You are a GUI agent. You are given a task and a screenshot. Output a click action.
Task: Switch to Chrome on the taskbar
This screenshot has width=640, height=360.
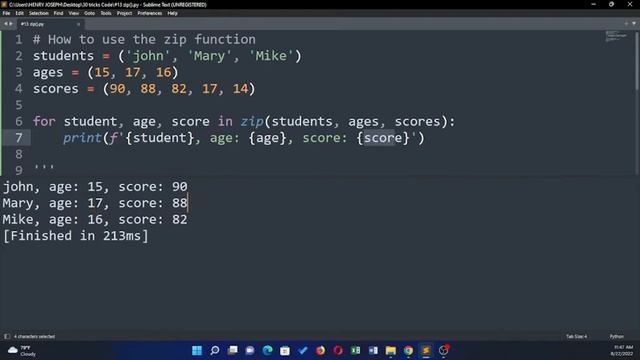point(408,350)
